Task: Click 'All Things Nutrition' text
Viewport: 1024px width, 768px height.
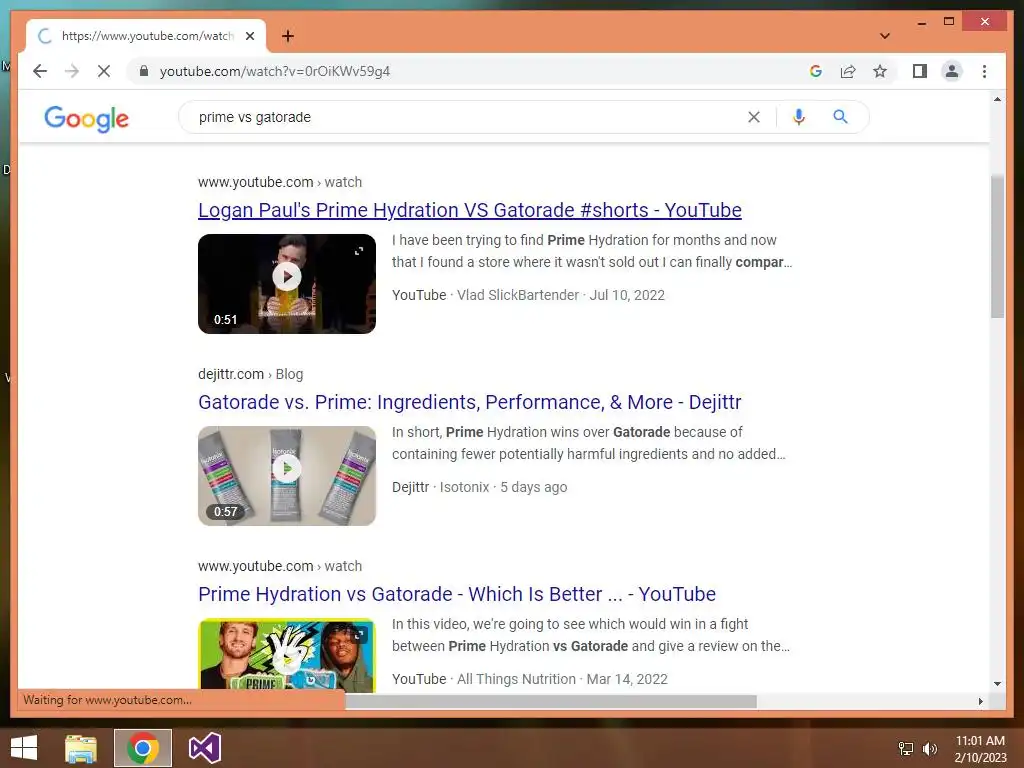Action: click(x=516, y=679)
